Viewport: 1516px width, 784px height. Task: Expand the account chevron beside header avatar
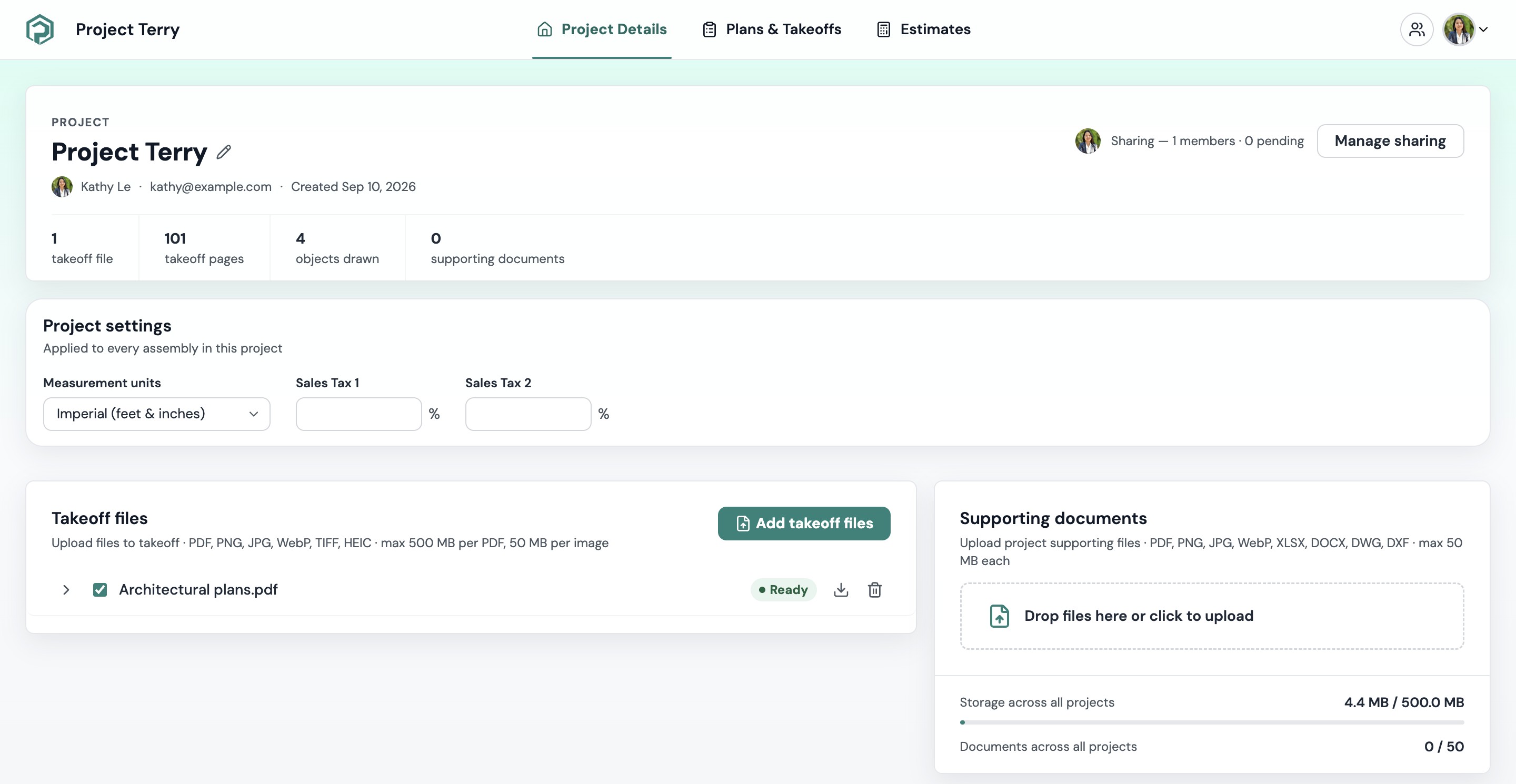(1484, 29)
